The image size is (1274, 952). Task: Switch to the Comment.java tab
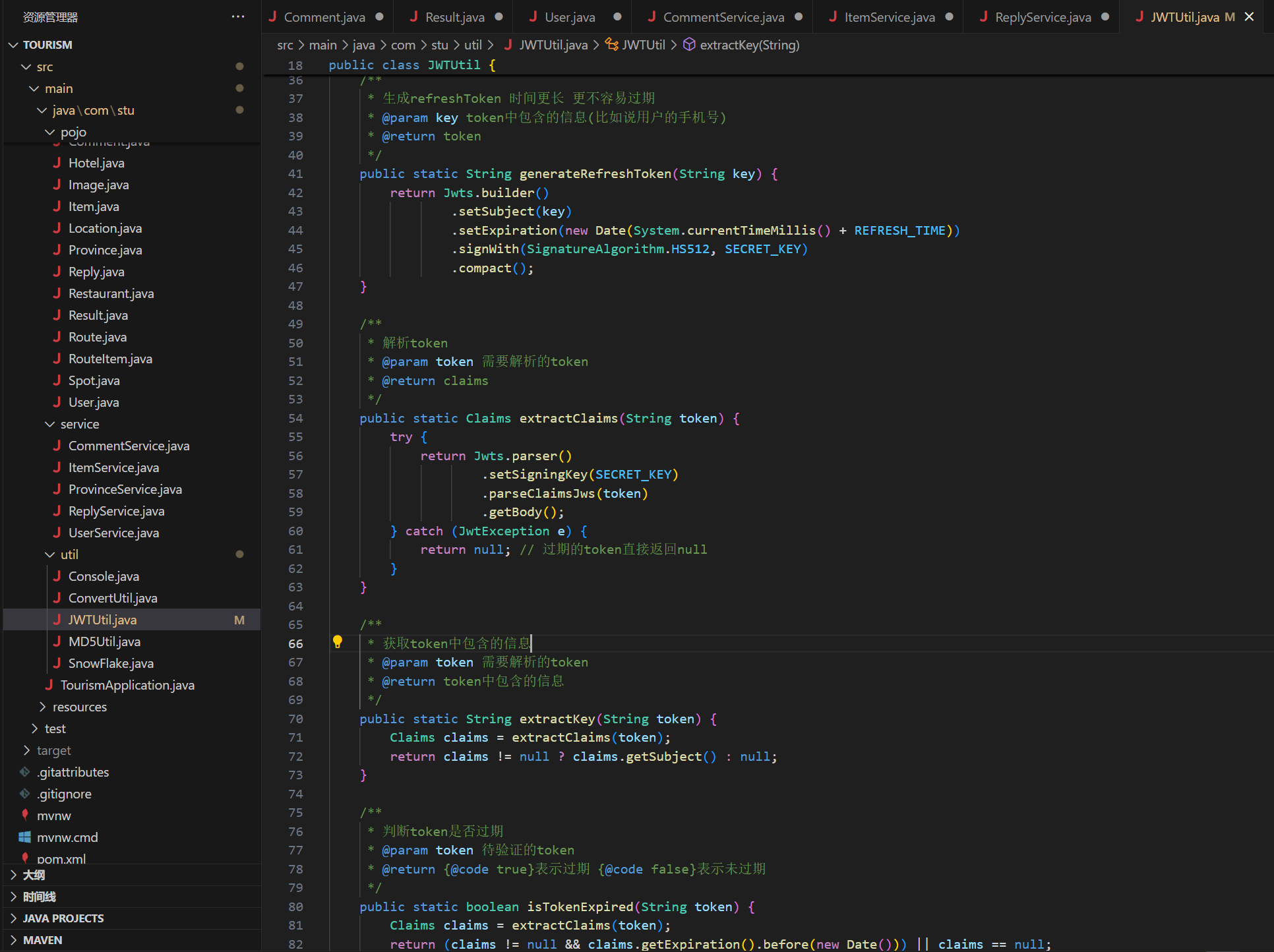click(x=327, y=17)
